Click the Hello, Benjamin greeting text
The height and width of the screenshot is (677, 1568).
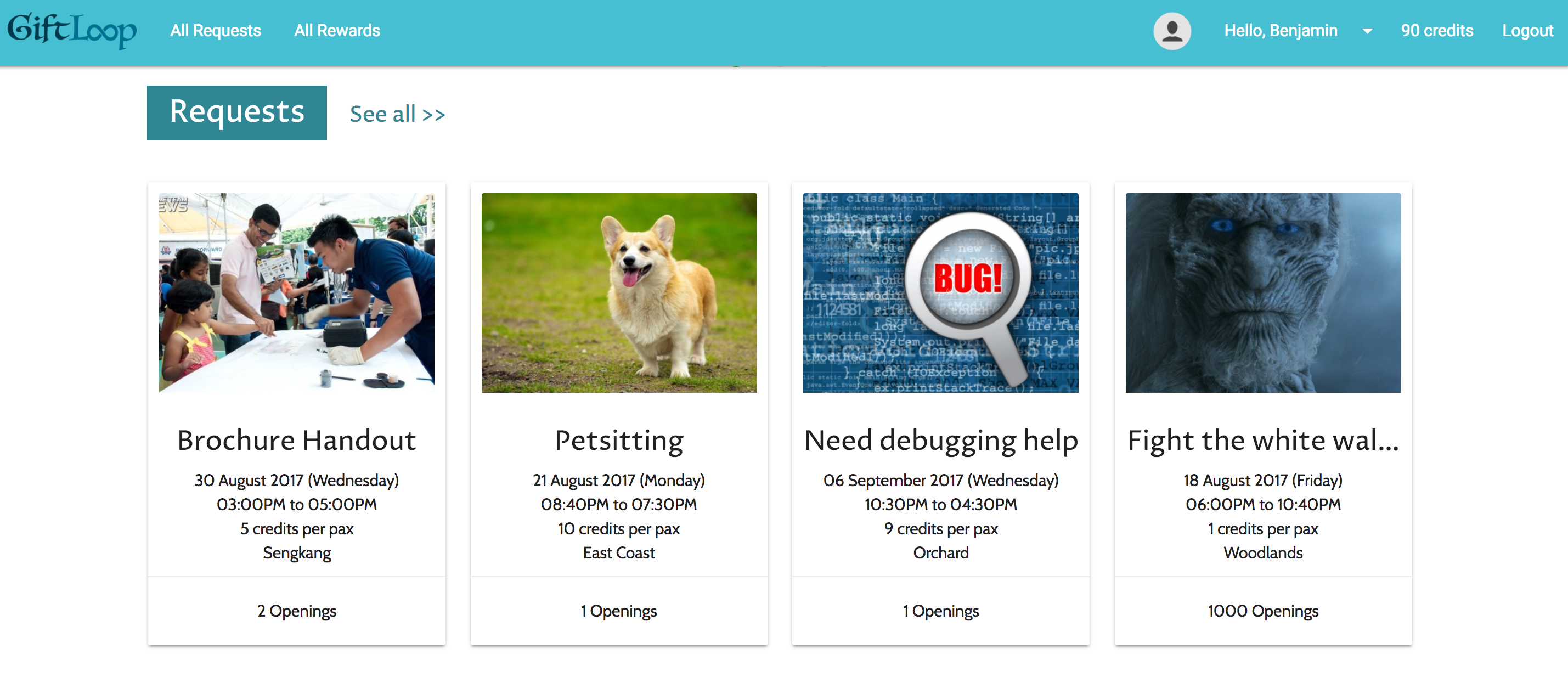(1280, 30)
